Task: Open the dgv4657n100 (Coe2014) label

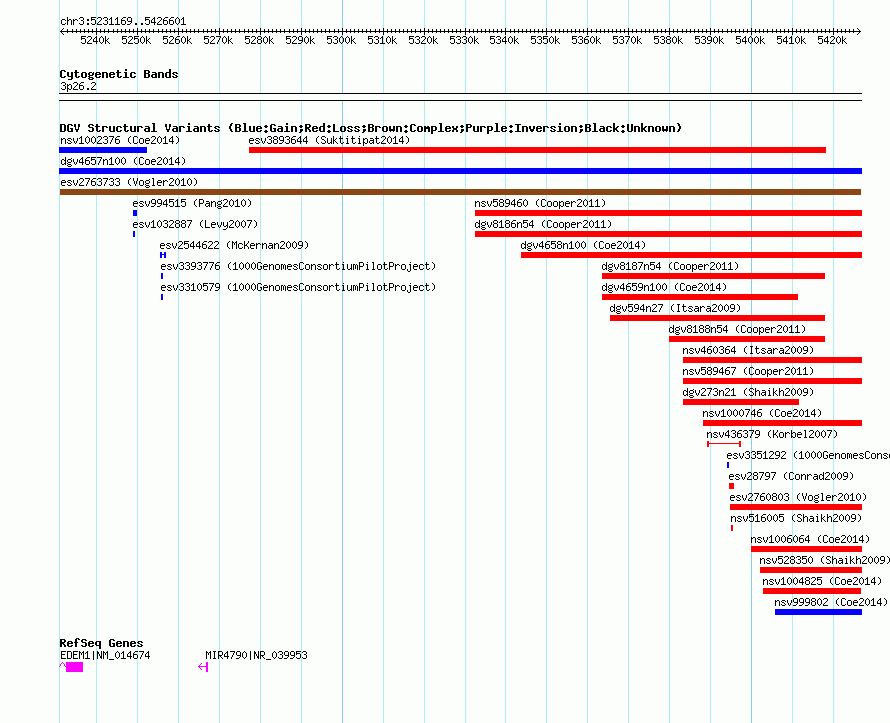Action: [123, 161]
